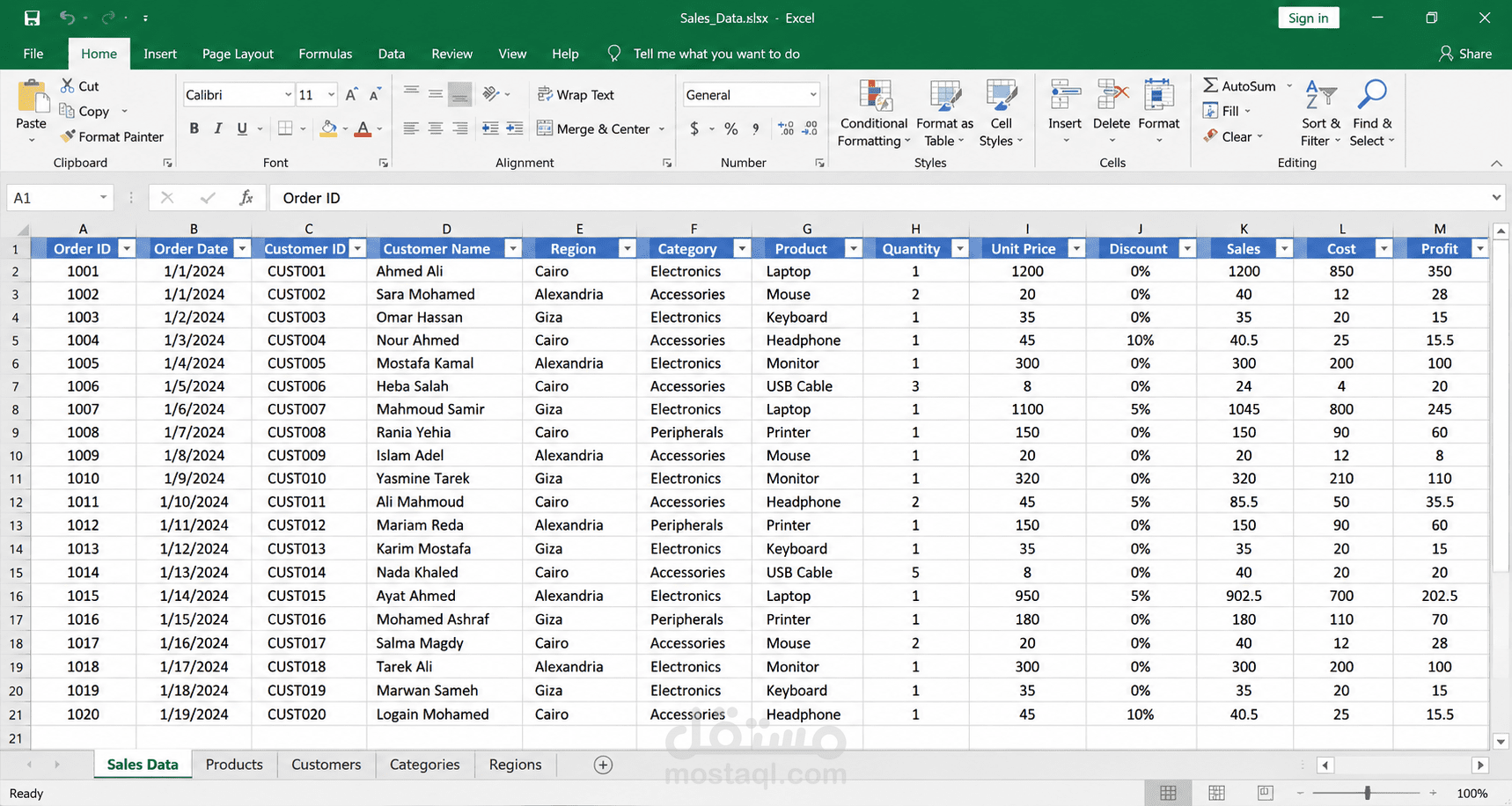
Task: Click the Copy icon
Action: coord(67,111)
